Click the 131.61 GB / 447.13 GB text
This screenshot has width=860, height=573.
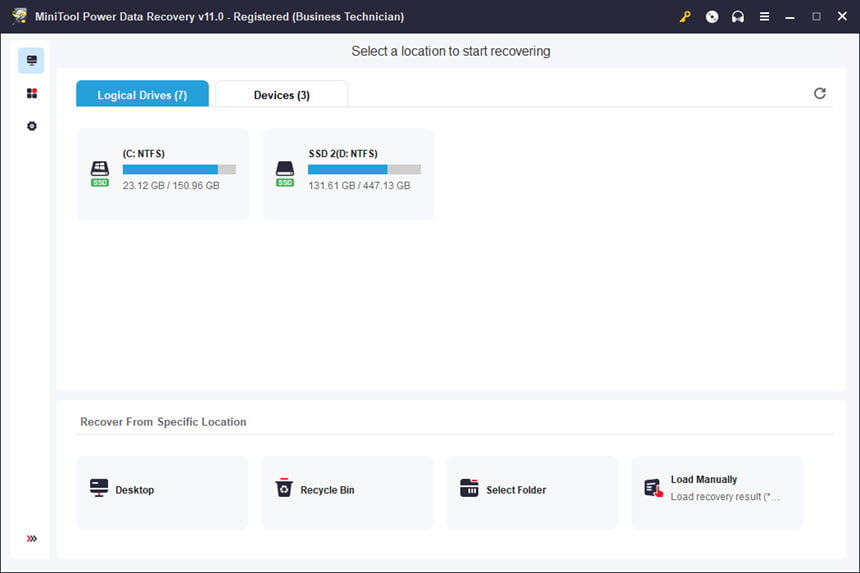[x=359, y=185]
